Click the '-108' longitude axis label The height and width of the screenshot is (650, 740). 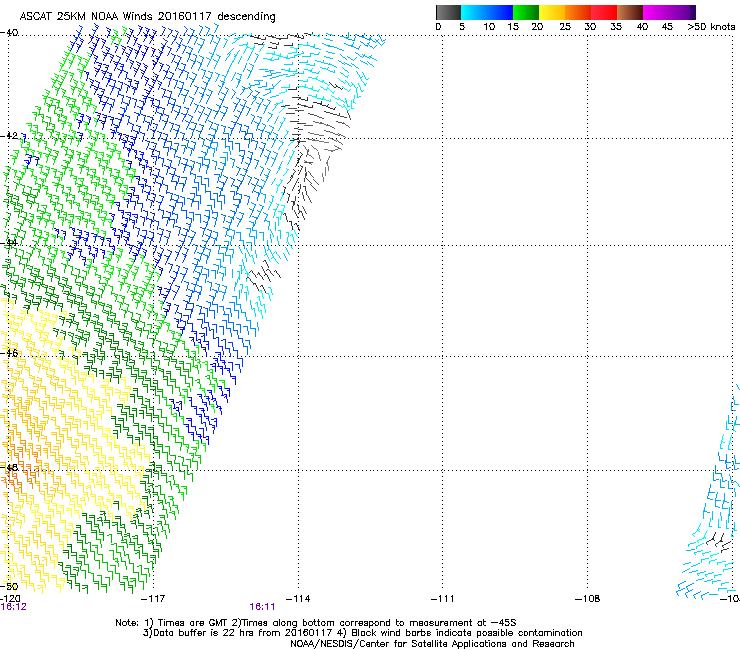click(x=588, y=599)
